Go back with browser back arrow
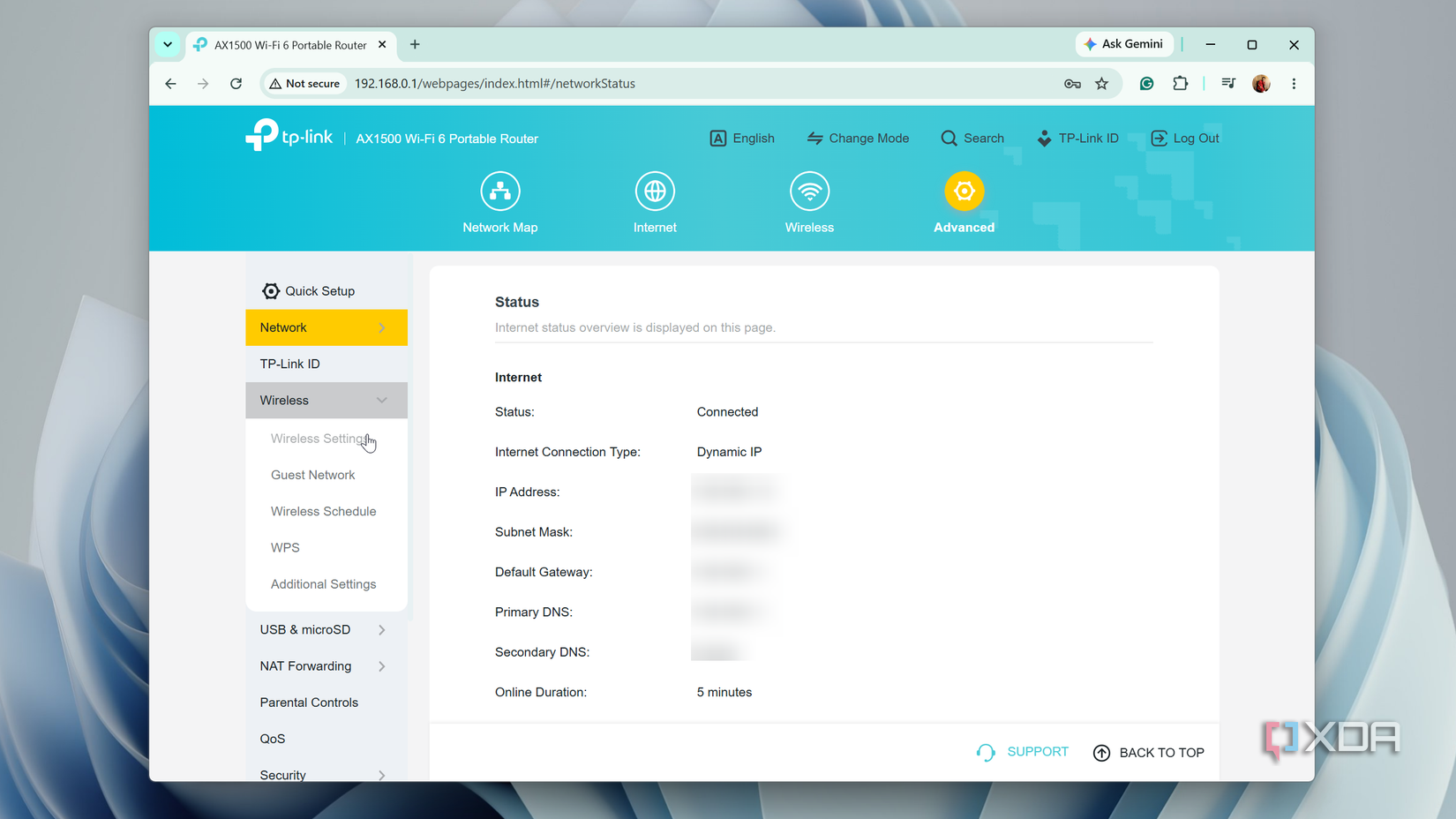Viewport: 1456px width, 819px height. coord(171,84)
